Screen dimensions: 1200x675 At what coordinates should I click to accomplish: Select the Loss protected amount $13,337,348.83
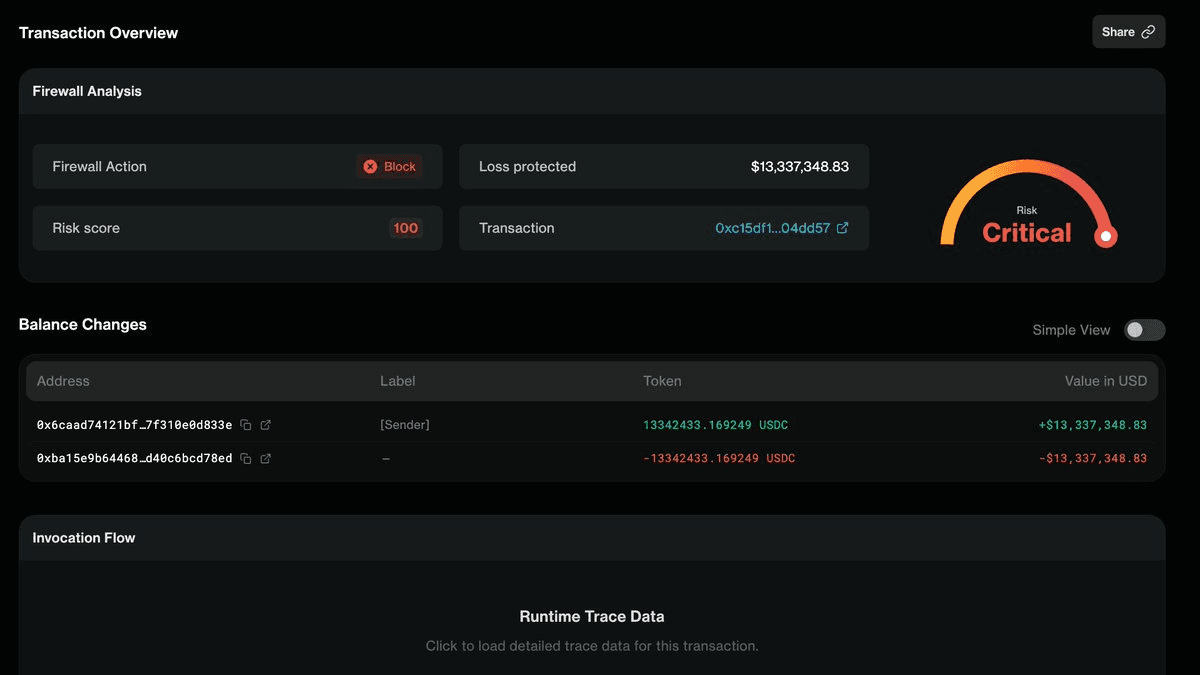[799, 167]
